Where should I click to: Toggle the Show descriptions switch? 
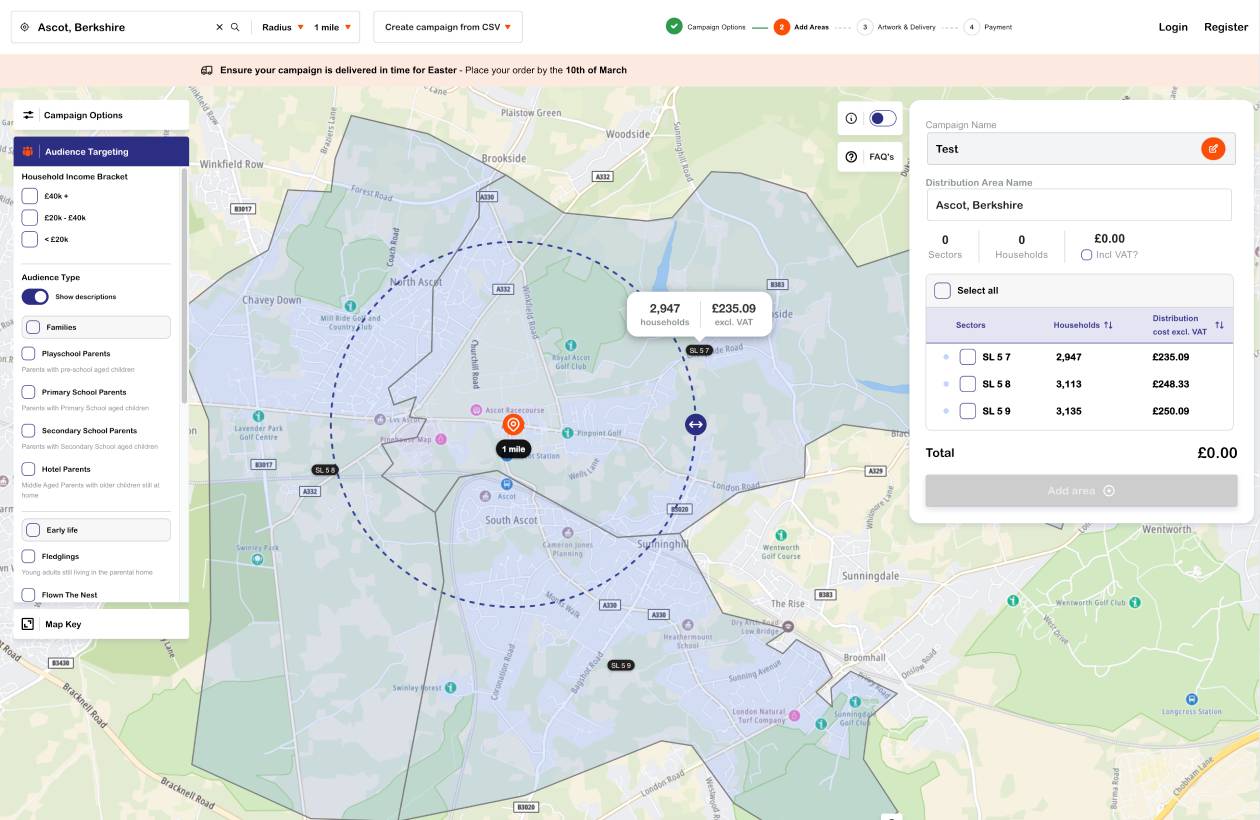[35, 297]
